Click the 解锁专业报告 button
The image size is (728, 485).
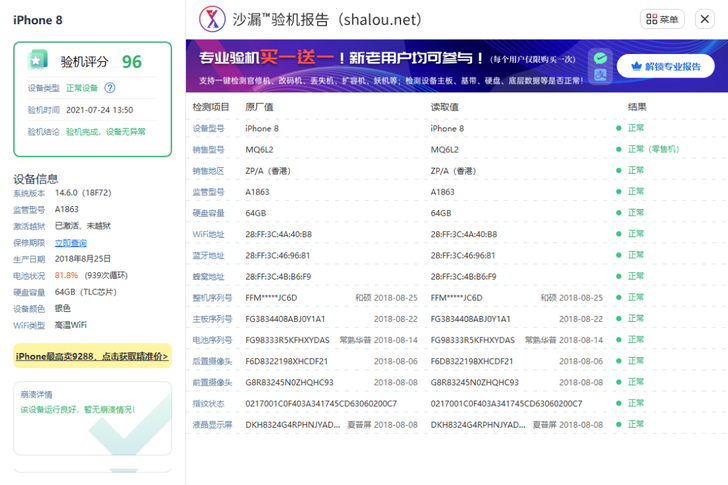[x=665, y=66]
